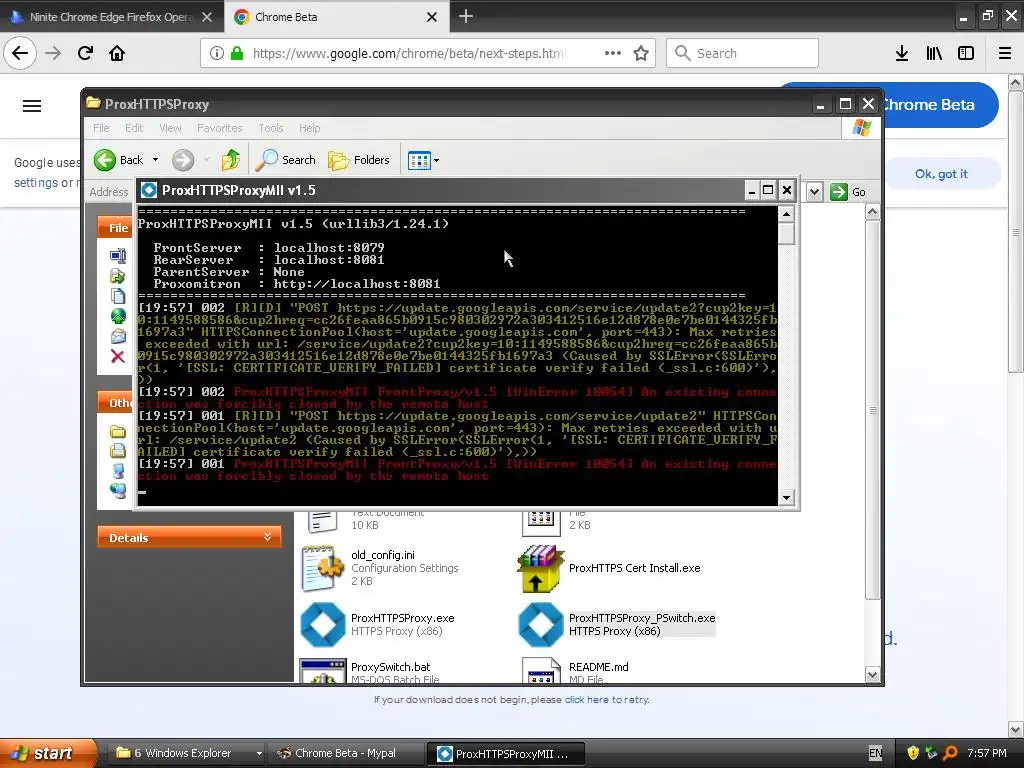Screen dimensions: 1024x768
Task: Open Explorer Help menu
Action: coord(310,128)
